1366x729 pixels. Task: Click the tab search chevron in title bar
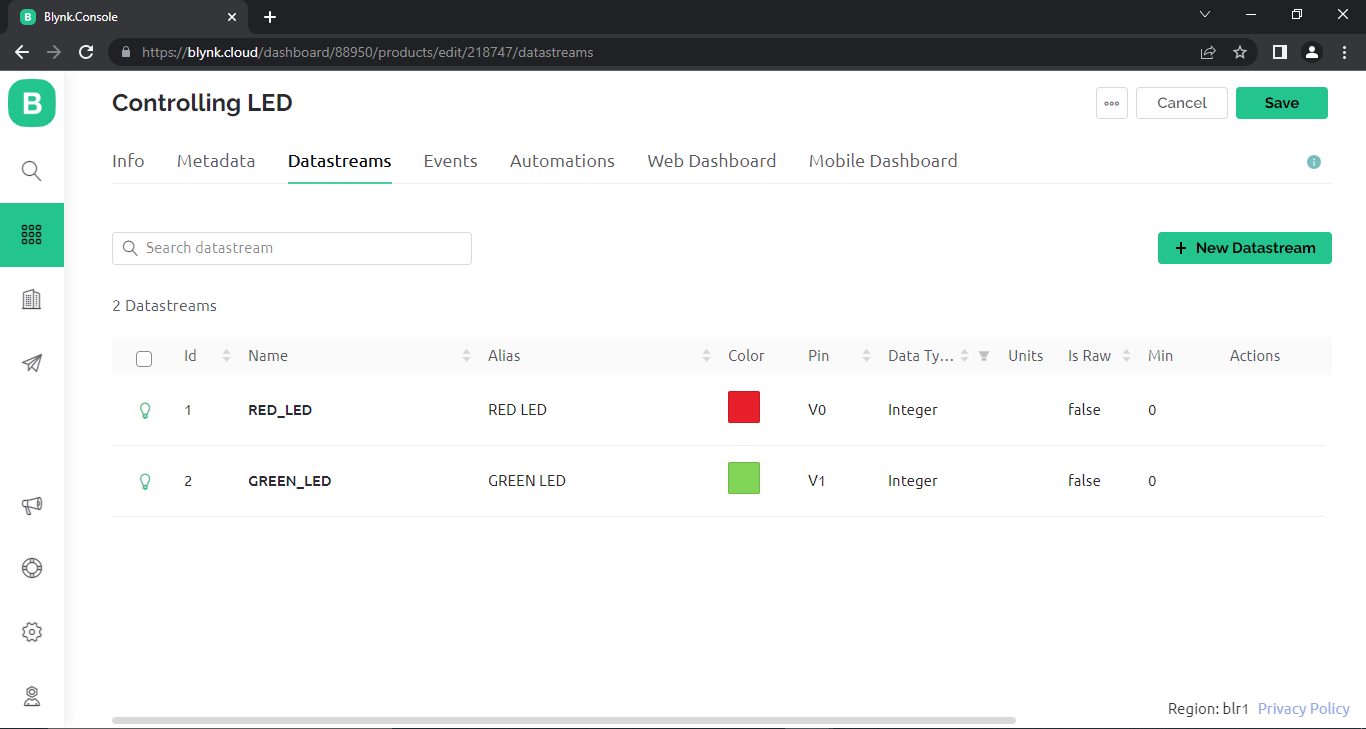(1205, 14)
